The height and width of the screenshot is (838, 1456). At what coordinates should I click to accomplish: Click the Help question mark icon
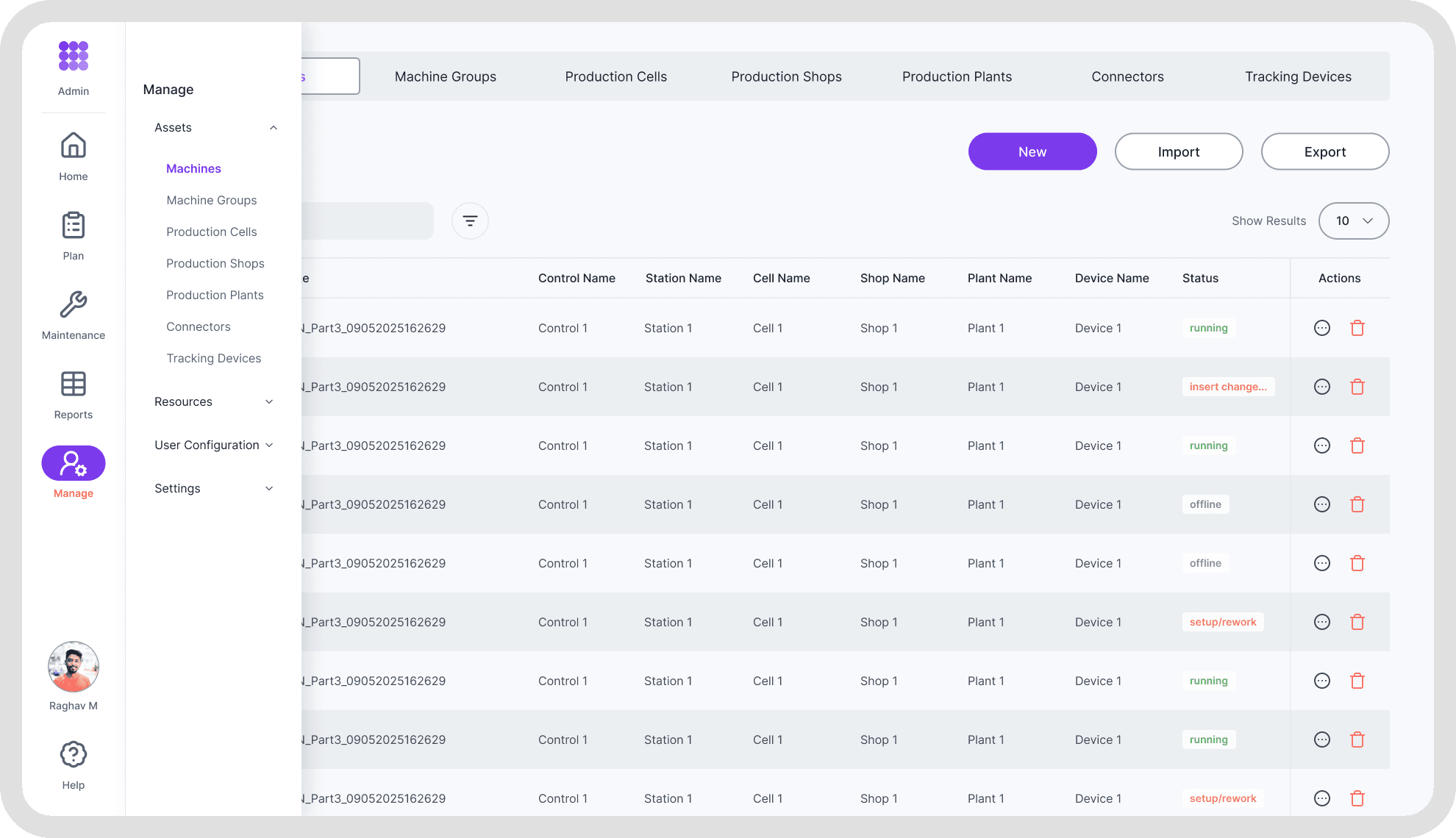point(74,755)
